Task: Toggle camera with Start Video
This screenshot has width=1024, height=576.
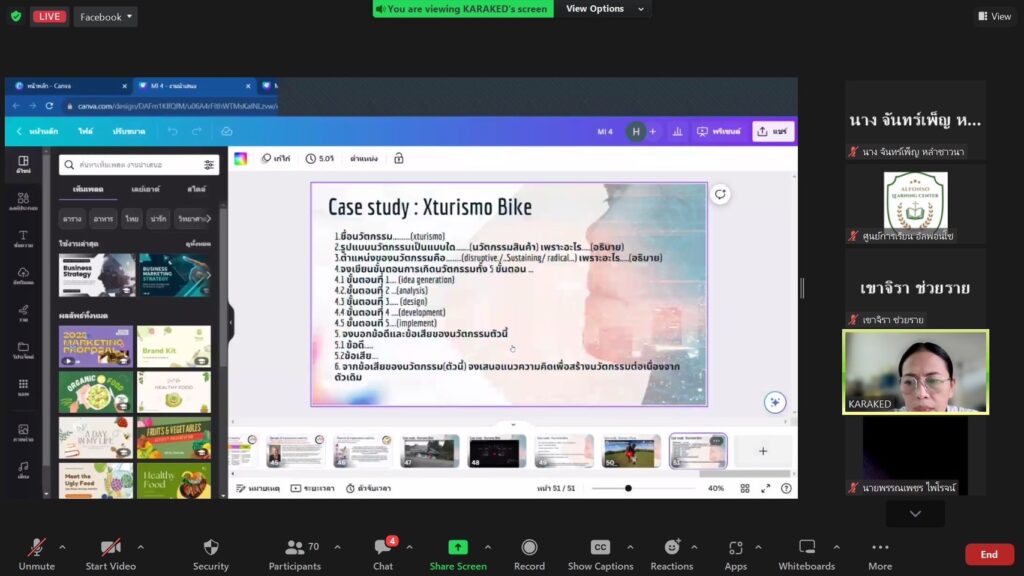Action: [110, 548]
